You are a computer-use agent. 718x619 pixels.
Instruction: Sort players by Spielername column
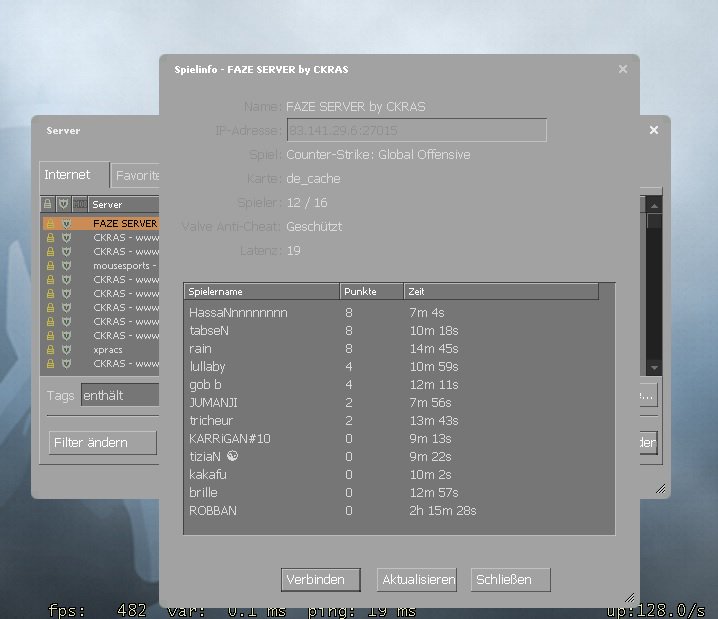262,291
